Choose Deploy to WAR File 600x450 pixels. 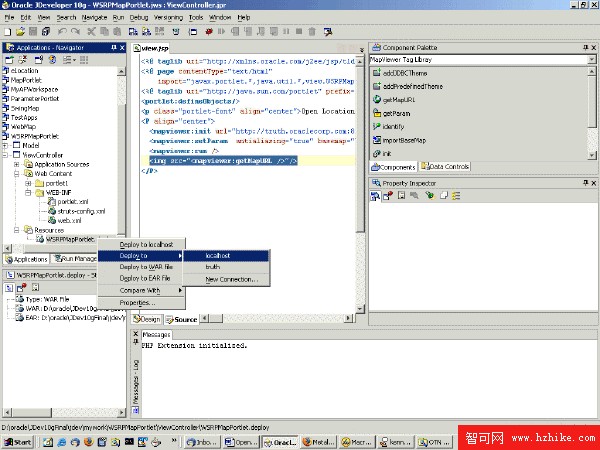(142, 267)
